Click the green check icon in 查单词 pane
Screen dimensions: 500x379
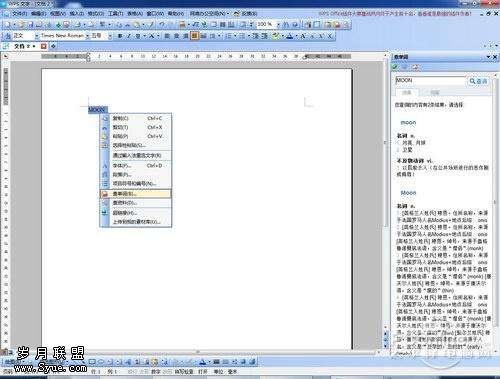(x=395, y=67)
